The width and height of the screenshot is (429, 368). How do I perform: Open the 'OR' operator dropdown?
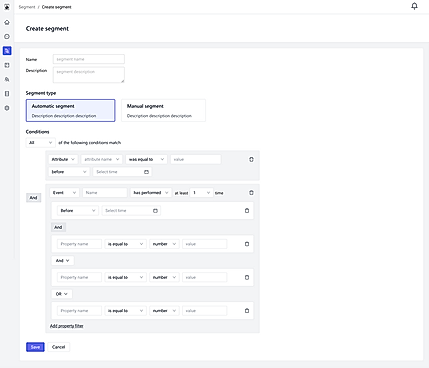[62, 294]
